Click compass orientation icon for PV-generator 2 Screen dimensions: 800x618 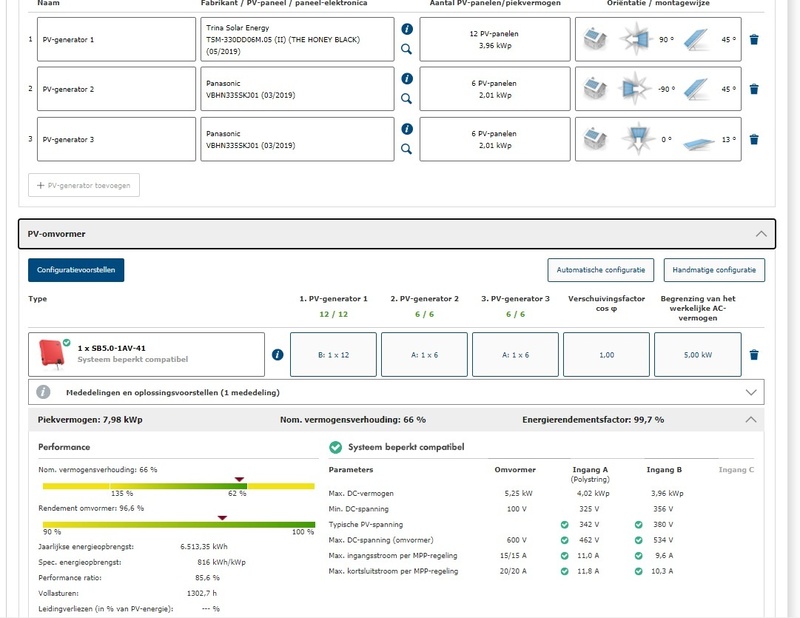click(636, 89)
